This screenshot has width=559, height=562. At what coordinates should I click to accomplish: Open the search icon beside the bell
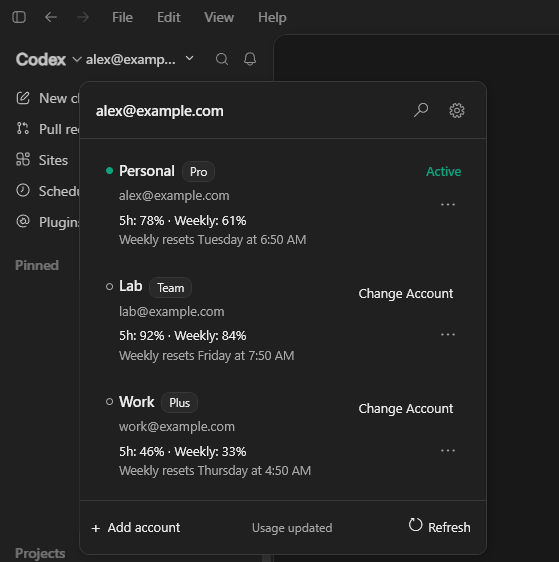pyautogui.click(x=222, y=59)
